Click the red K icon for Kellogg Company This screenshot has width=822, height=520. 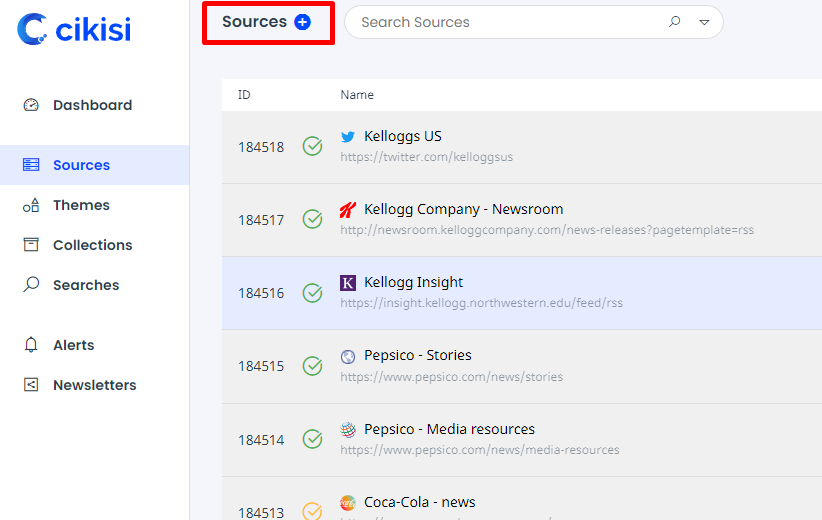tap(348, 210)
